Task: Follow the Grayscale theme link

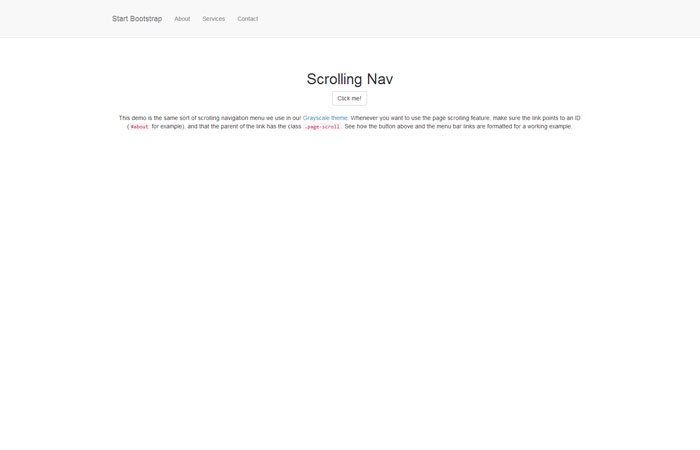Action: click(325, 118)
